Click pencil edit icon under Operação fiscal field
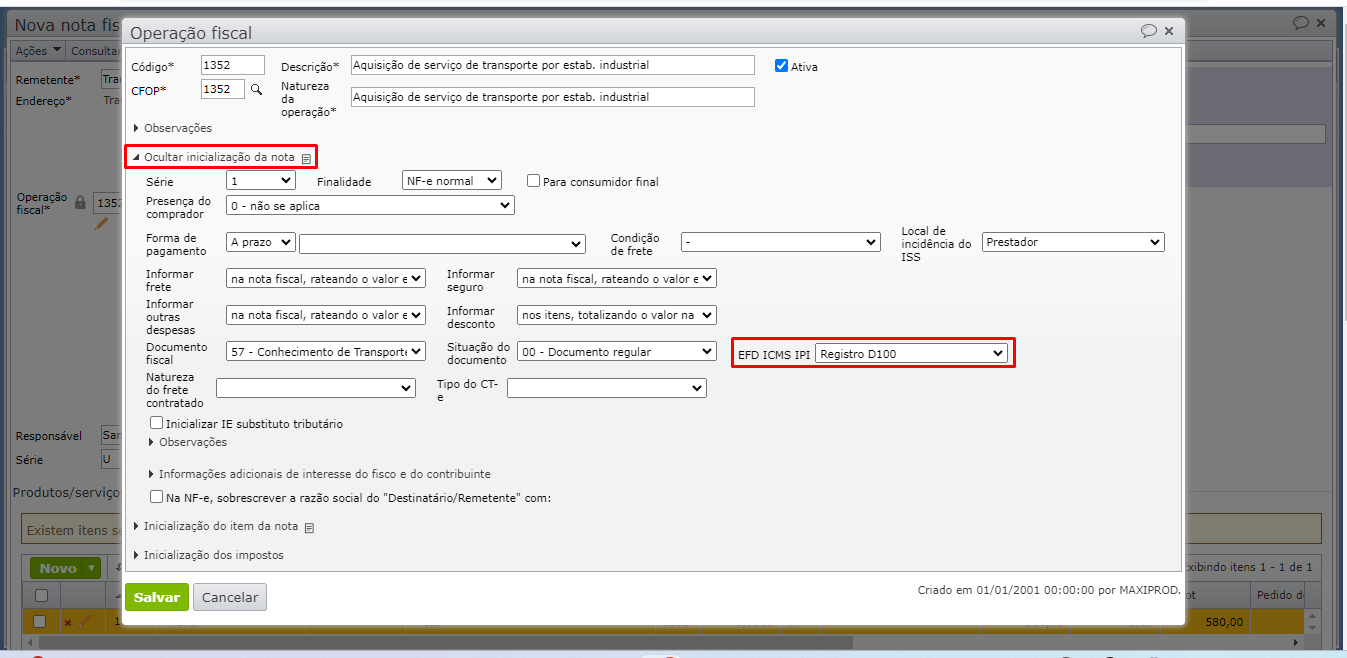 101,224
